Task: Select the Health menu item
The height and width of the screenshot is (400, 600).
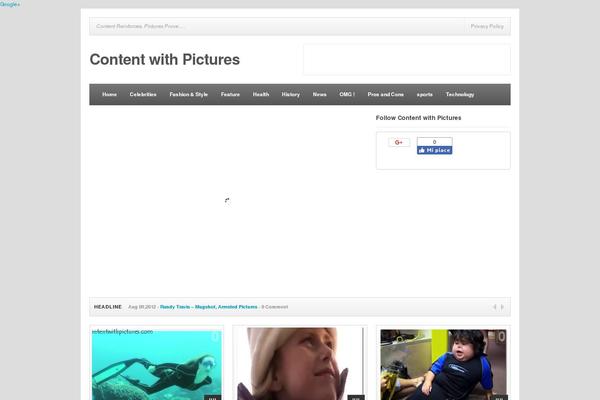Action: click(x=261, y=94)
